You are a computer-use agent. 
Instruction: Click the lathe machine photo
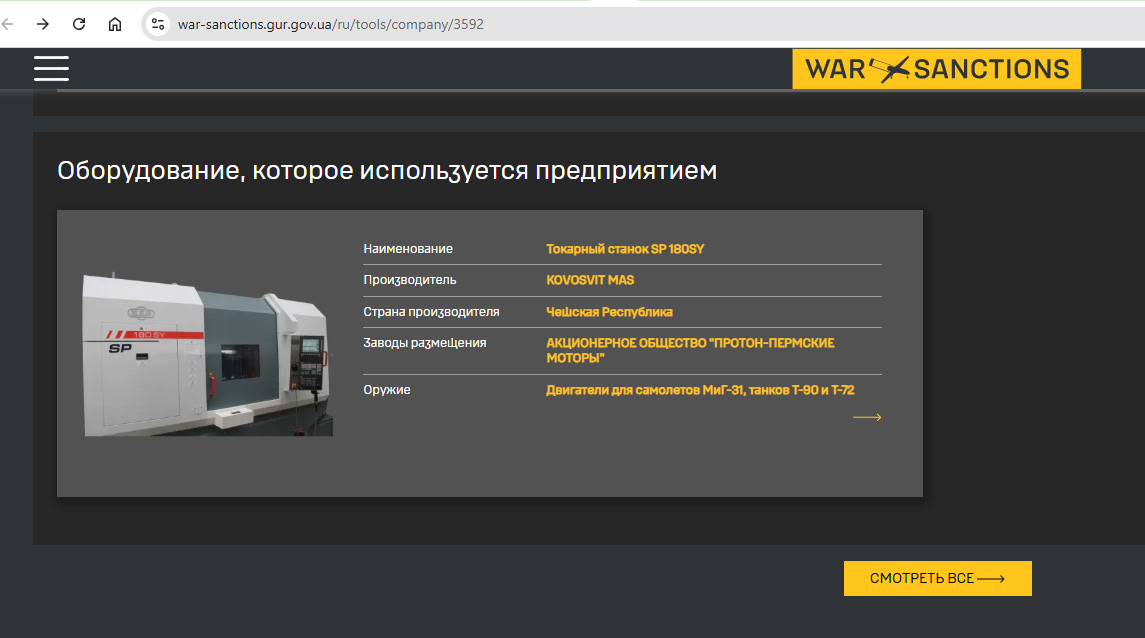(x=208, y=355)
